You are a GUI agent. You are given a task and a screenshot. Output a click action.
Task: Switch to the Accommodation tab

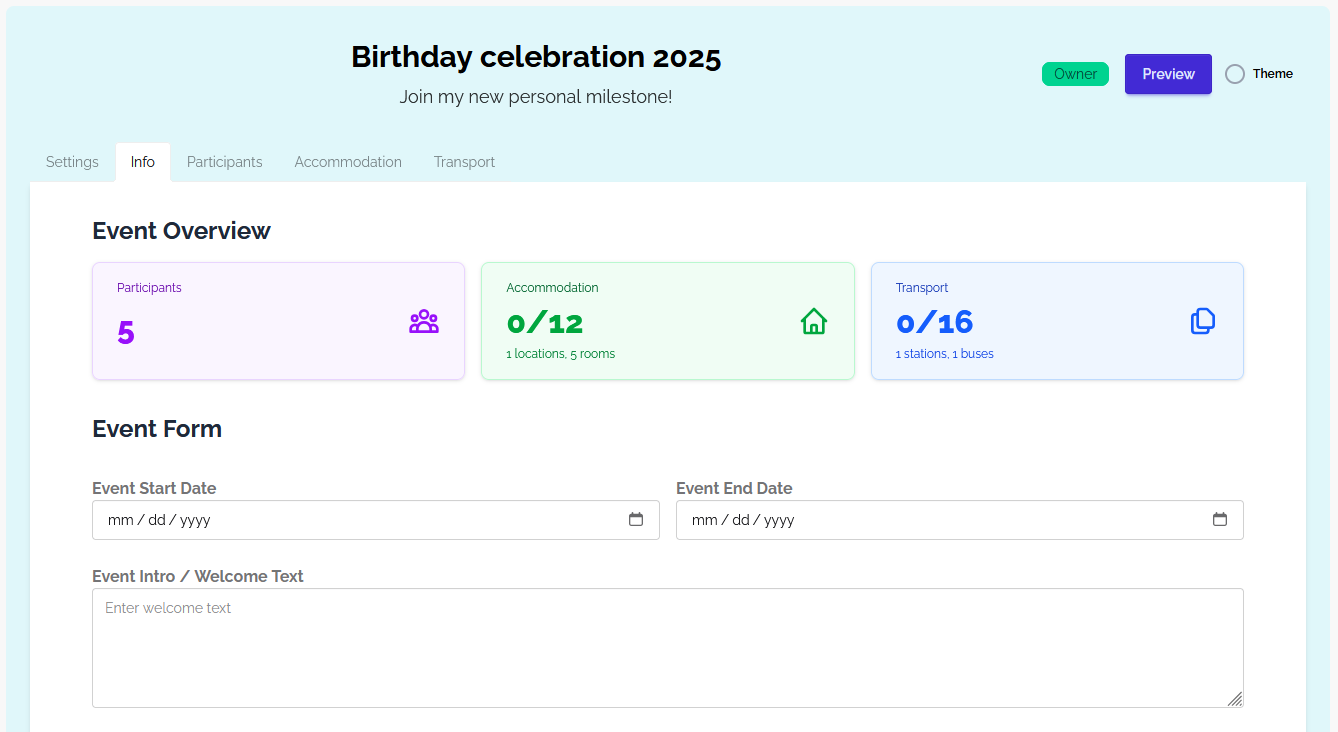[x=347, y=161]
